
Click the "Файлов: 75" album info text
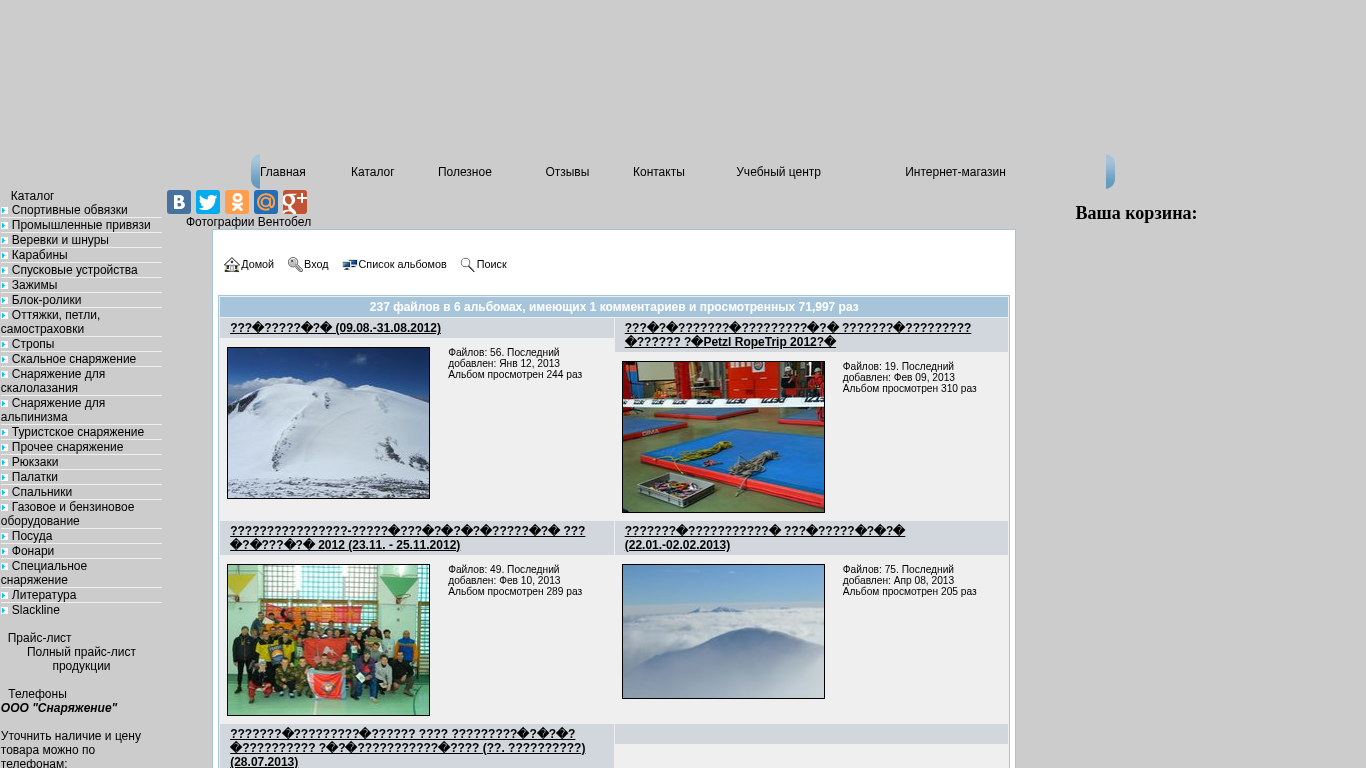tap(910, 580)
